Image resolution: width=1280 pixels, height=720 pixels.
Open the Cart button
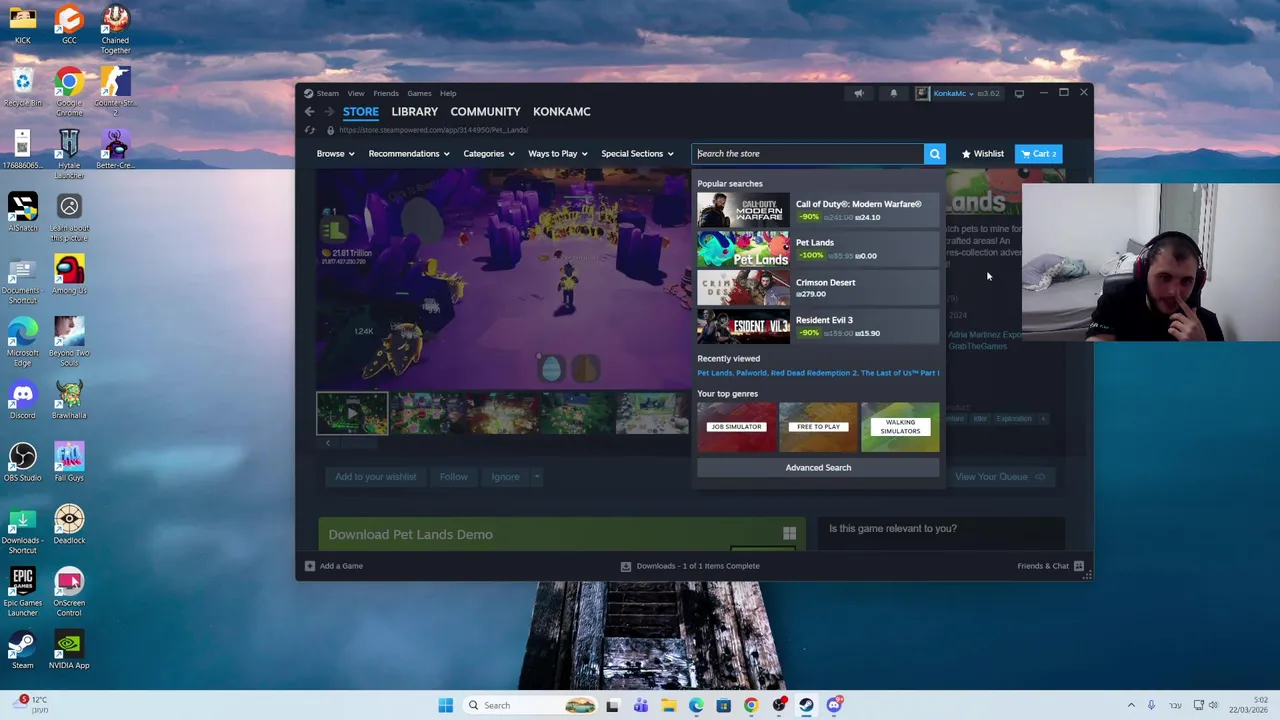point(1038,154)
